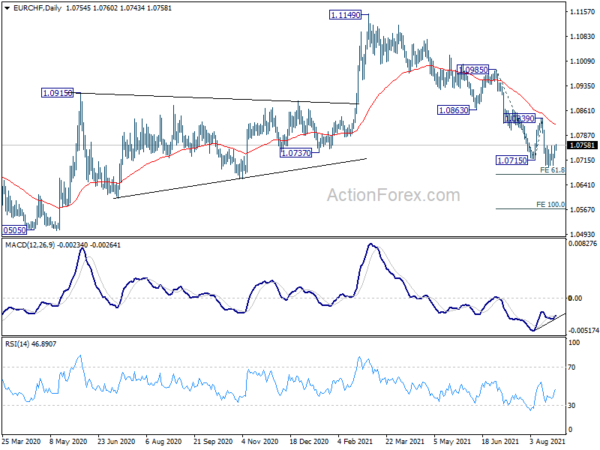Image resolution: width=600 pixels, height=450 pixels.
Task: Click the MACD -0.005174 scale value
Action: 582,330
